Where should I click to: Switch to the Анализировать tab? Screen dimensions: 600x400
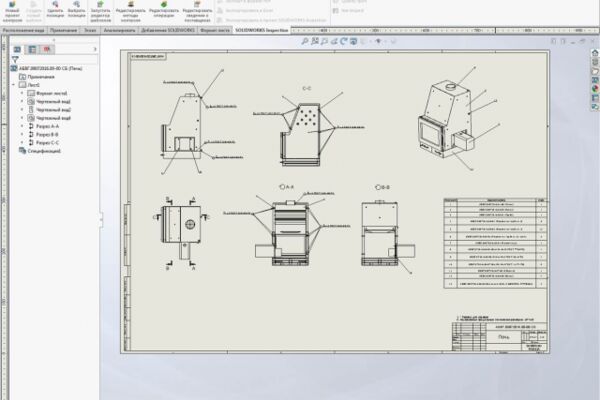point(119,30)
